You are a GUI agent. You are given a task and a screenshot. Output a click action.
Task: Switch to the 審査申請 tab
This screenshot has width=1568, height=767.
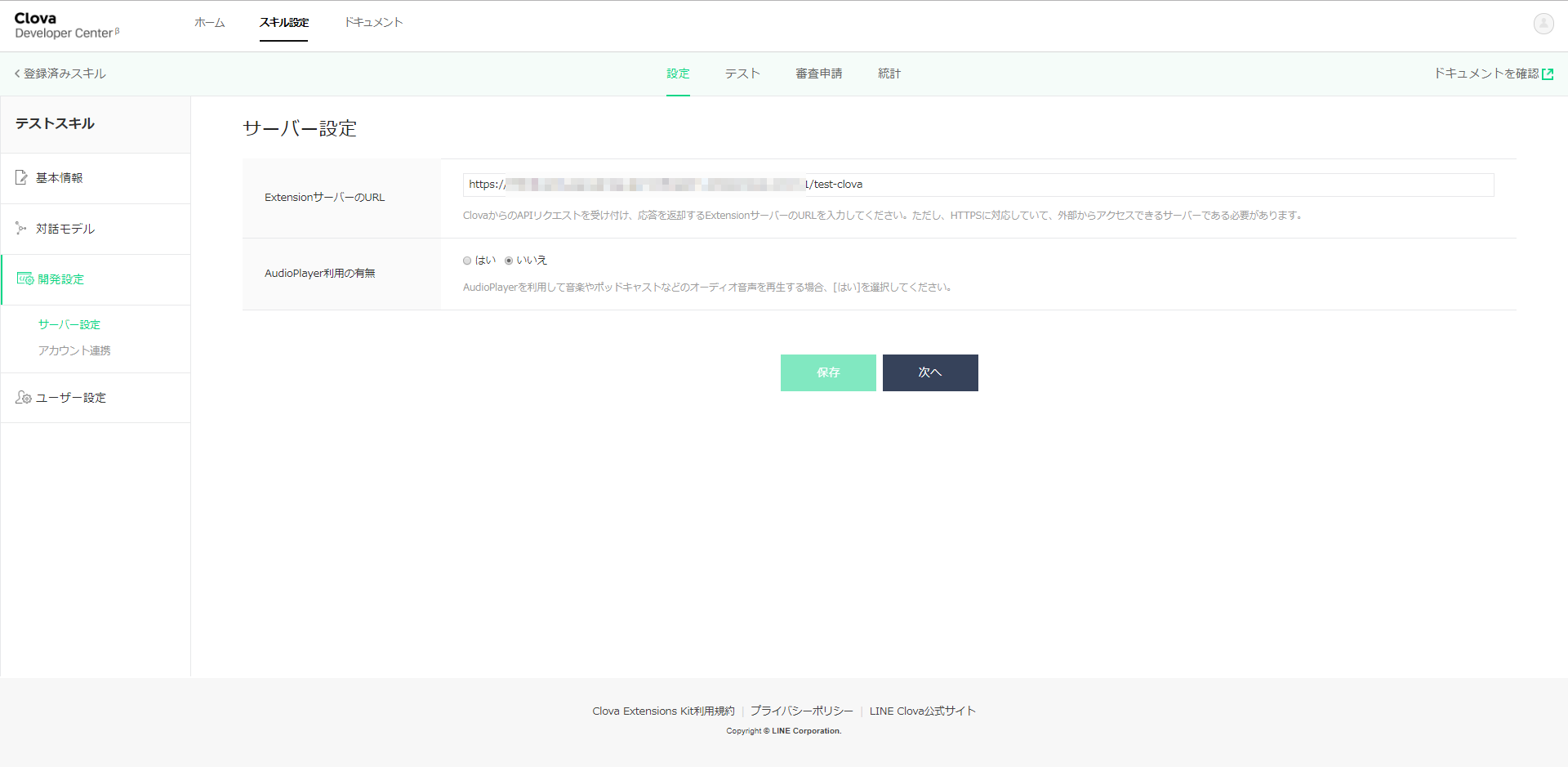(819, 74)
